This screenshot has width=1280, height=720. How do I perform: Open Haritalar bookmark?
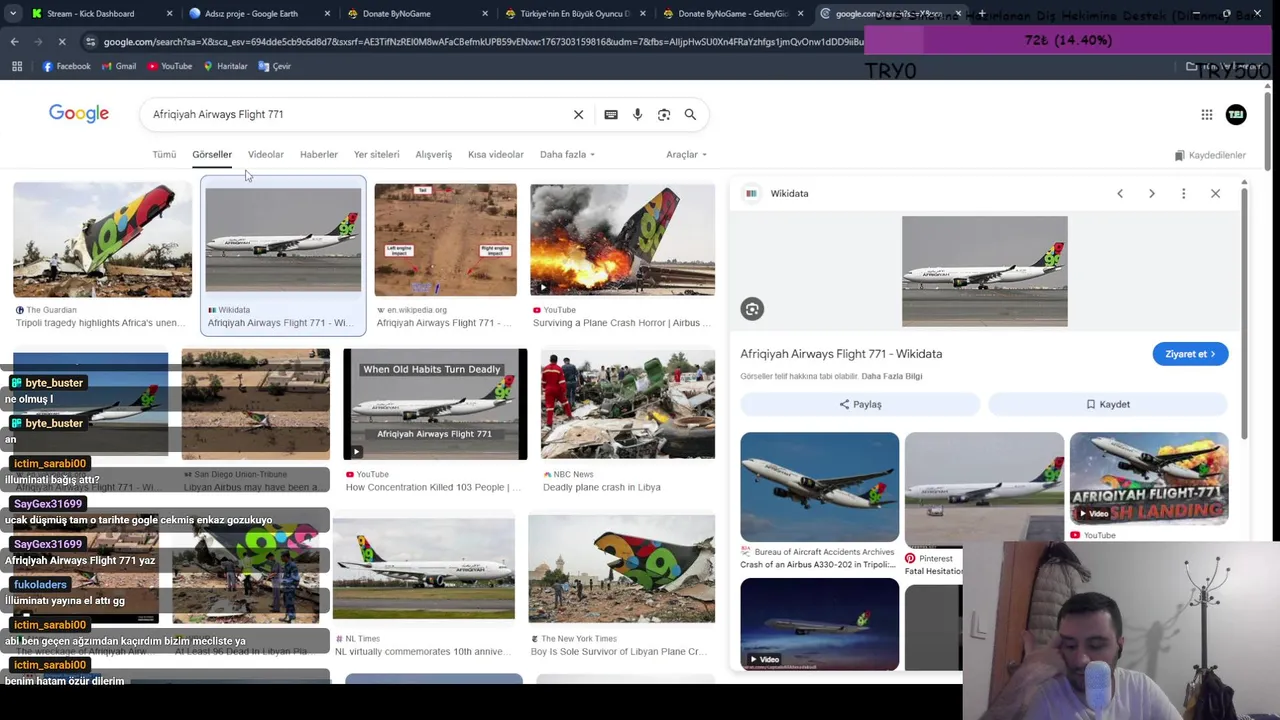[225, 66]
